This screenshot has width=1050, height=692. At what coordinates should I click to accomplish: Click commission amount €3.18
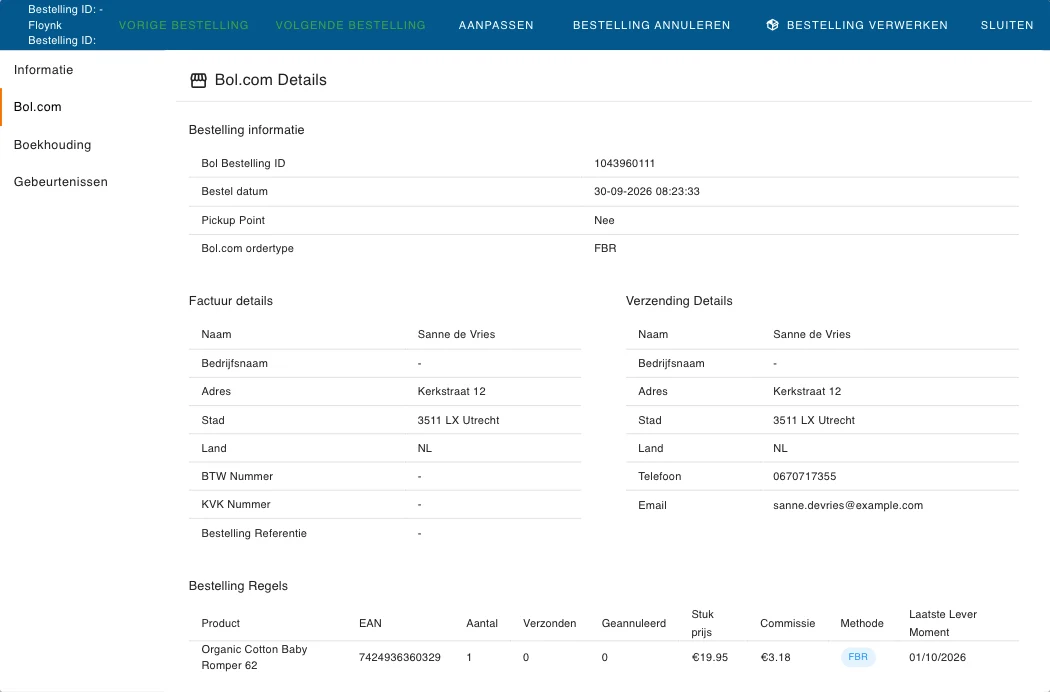click(x=775, y=657)
